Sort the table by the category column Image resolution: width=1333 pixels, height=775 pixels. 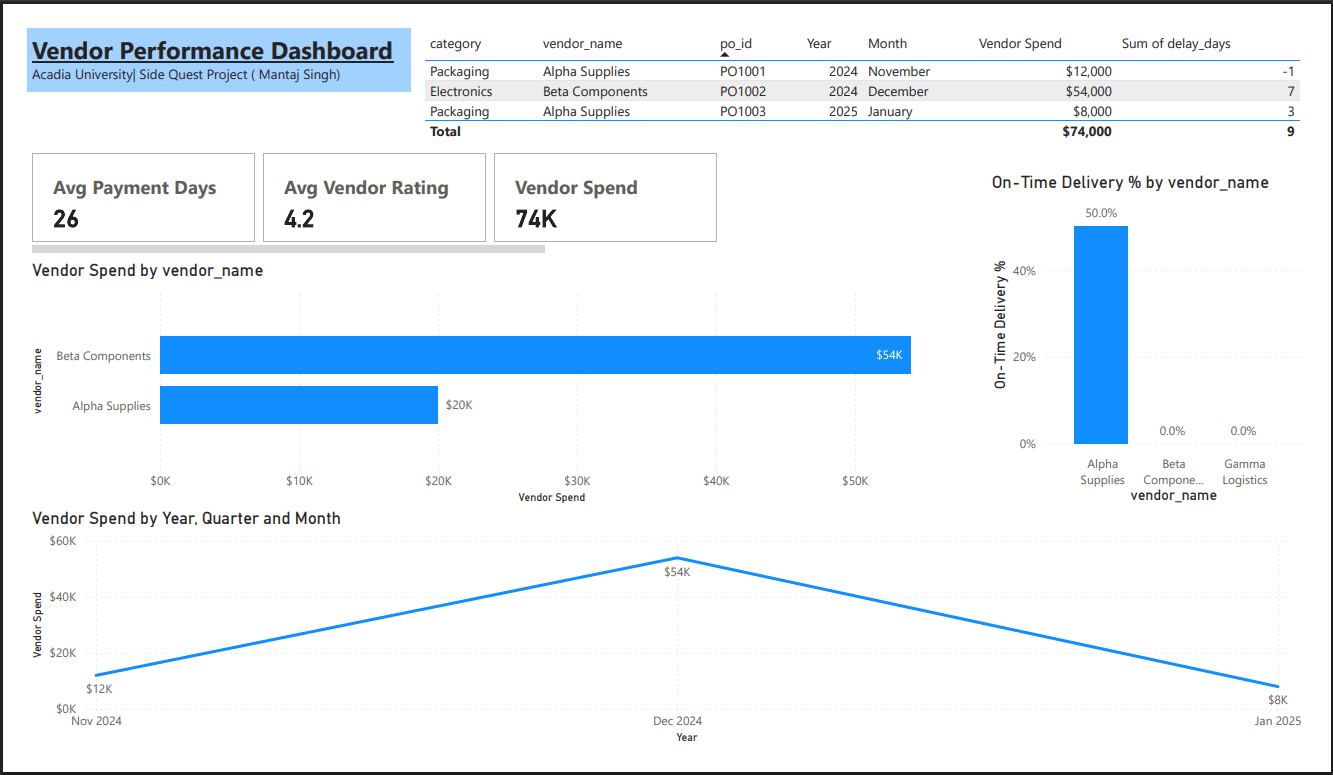click(x=455, y=43)
